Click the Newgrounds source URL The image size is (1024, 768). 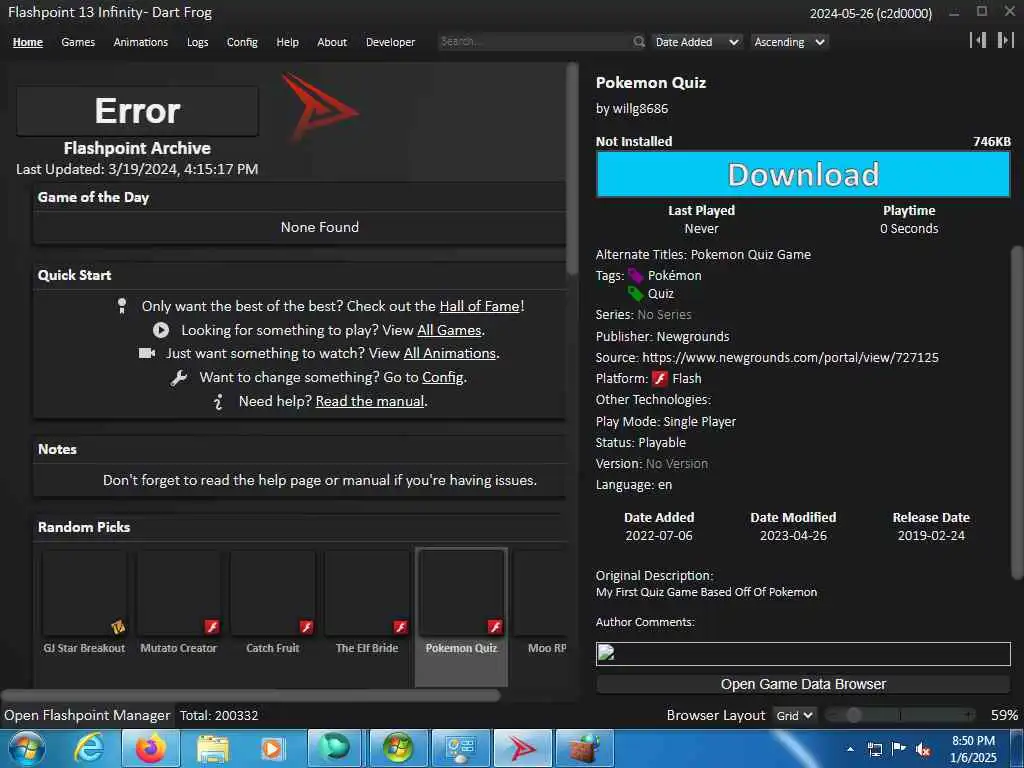point(790,358)
